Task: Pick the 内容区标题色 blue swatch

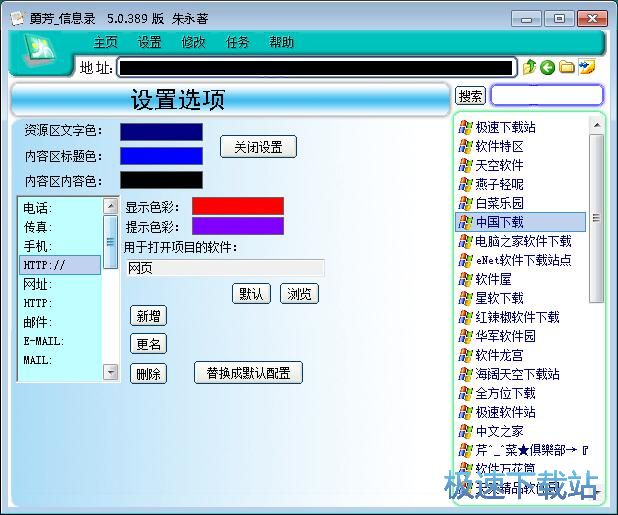Action: click(x=162, y=156)
